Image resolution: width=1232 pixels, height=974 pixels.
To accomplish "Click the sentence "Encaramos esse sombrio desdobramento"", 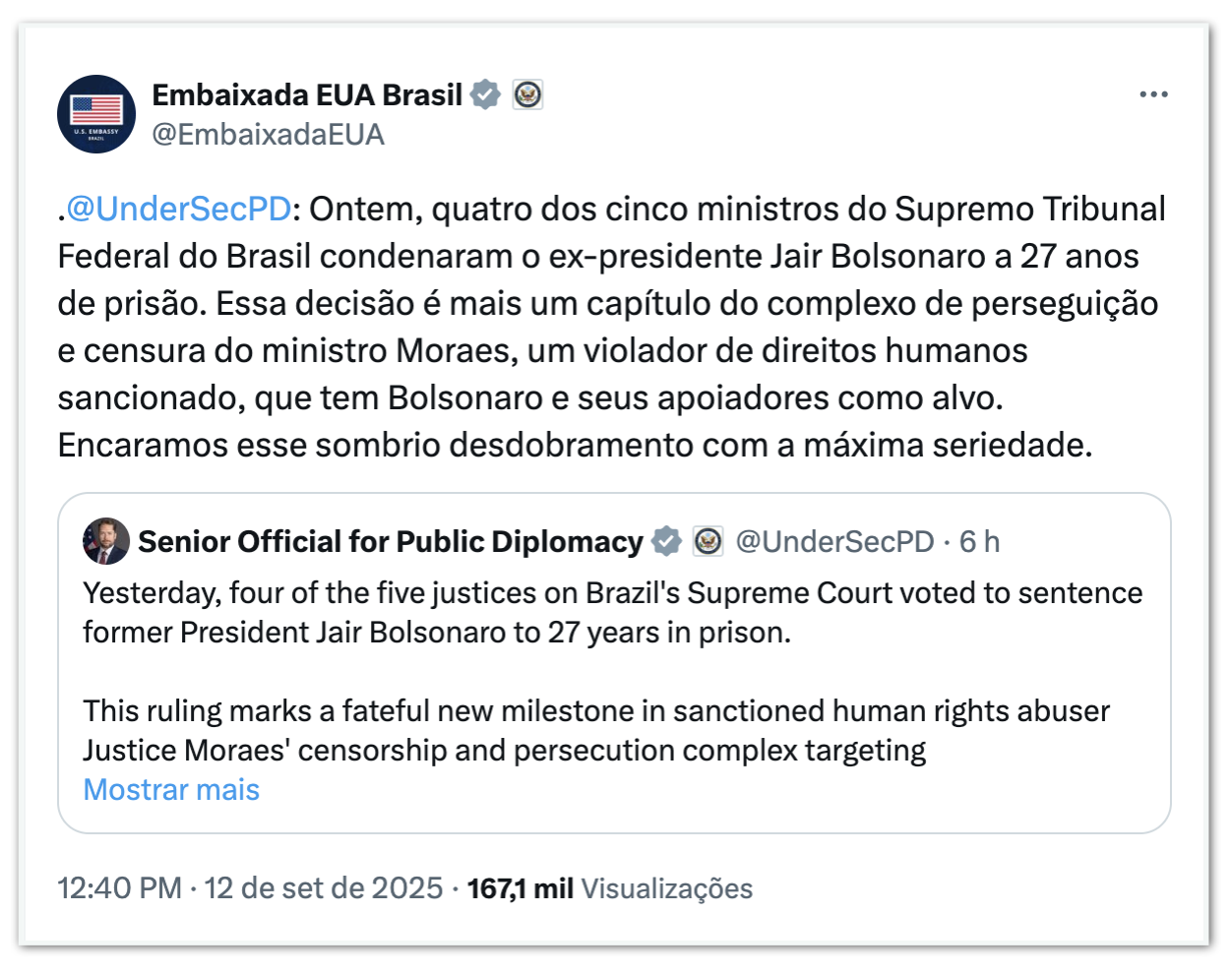I will point(575,445).
